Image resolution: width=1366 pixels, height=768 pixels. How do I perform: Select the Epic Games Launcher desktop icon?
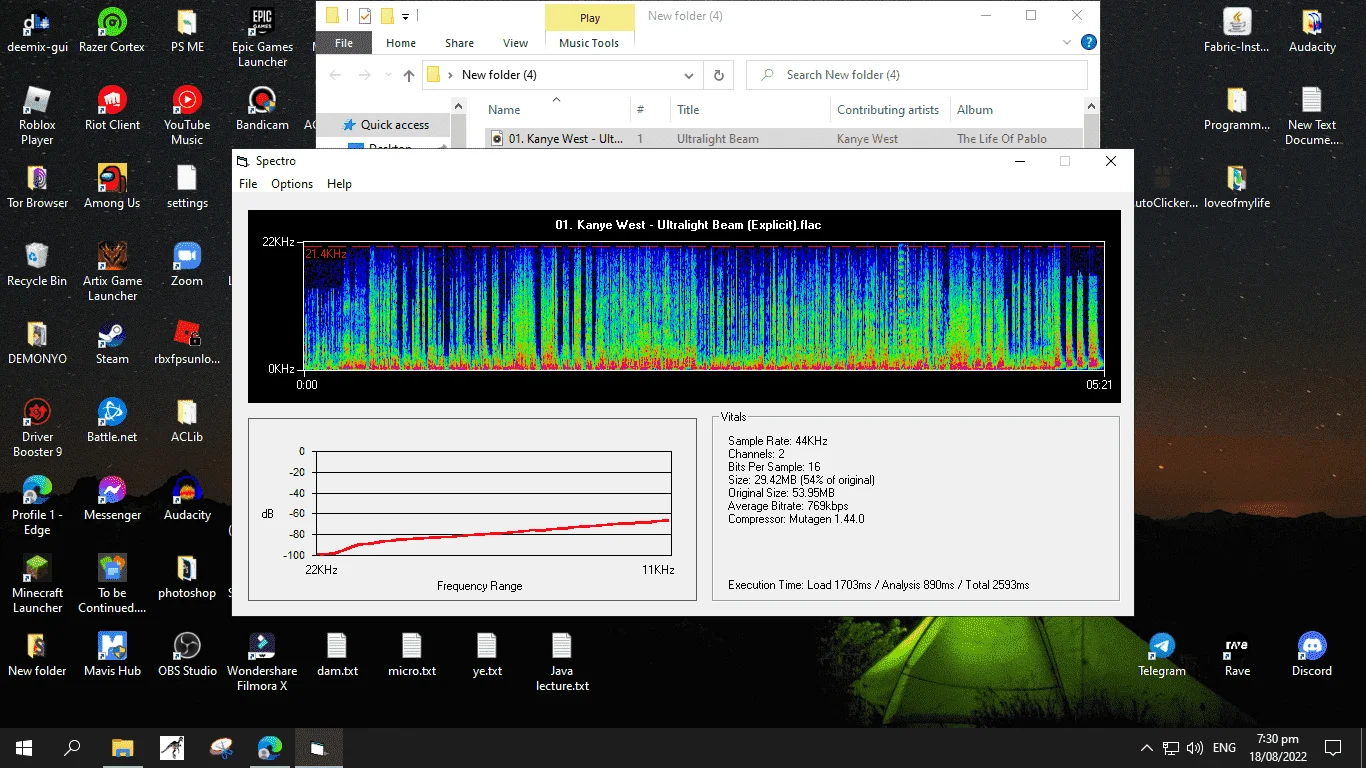[262, 38]
